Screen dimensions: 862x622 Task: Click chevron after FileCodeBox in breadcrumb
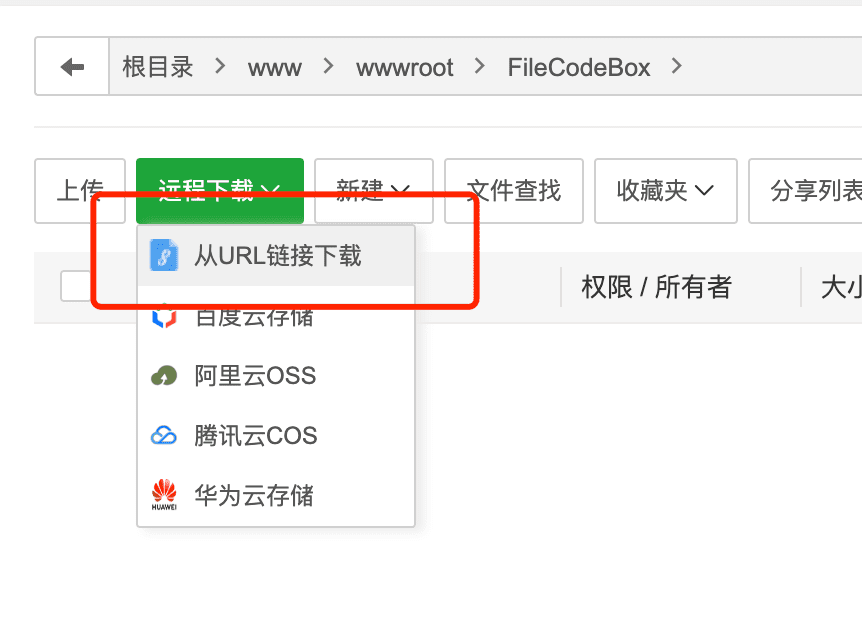click(x=677, y=67)
